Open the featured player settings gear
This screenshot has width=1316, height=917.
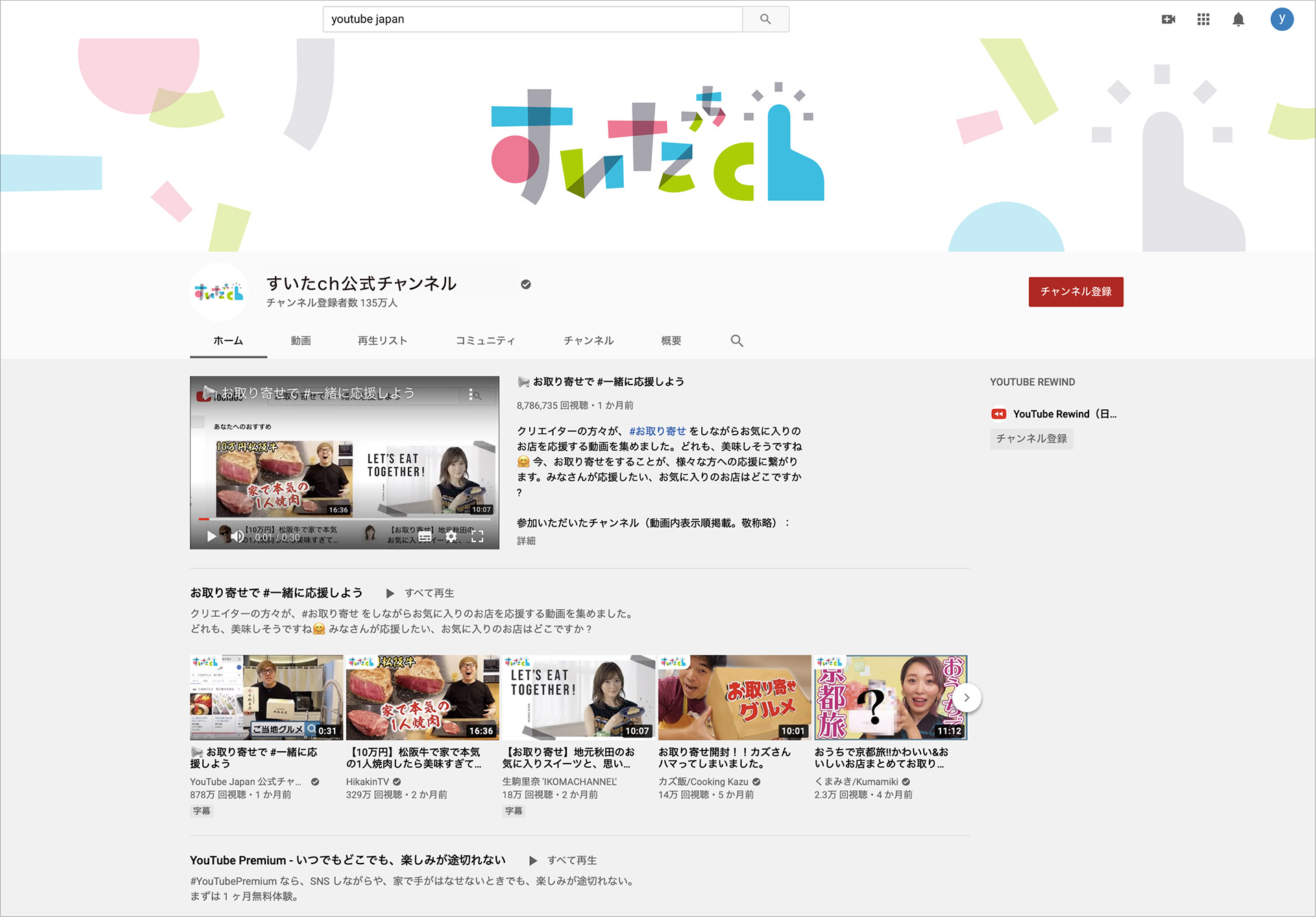click(x=451, y=537)
